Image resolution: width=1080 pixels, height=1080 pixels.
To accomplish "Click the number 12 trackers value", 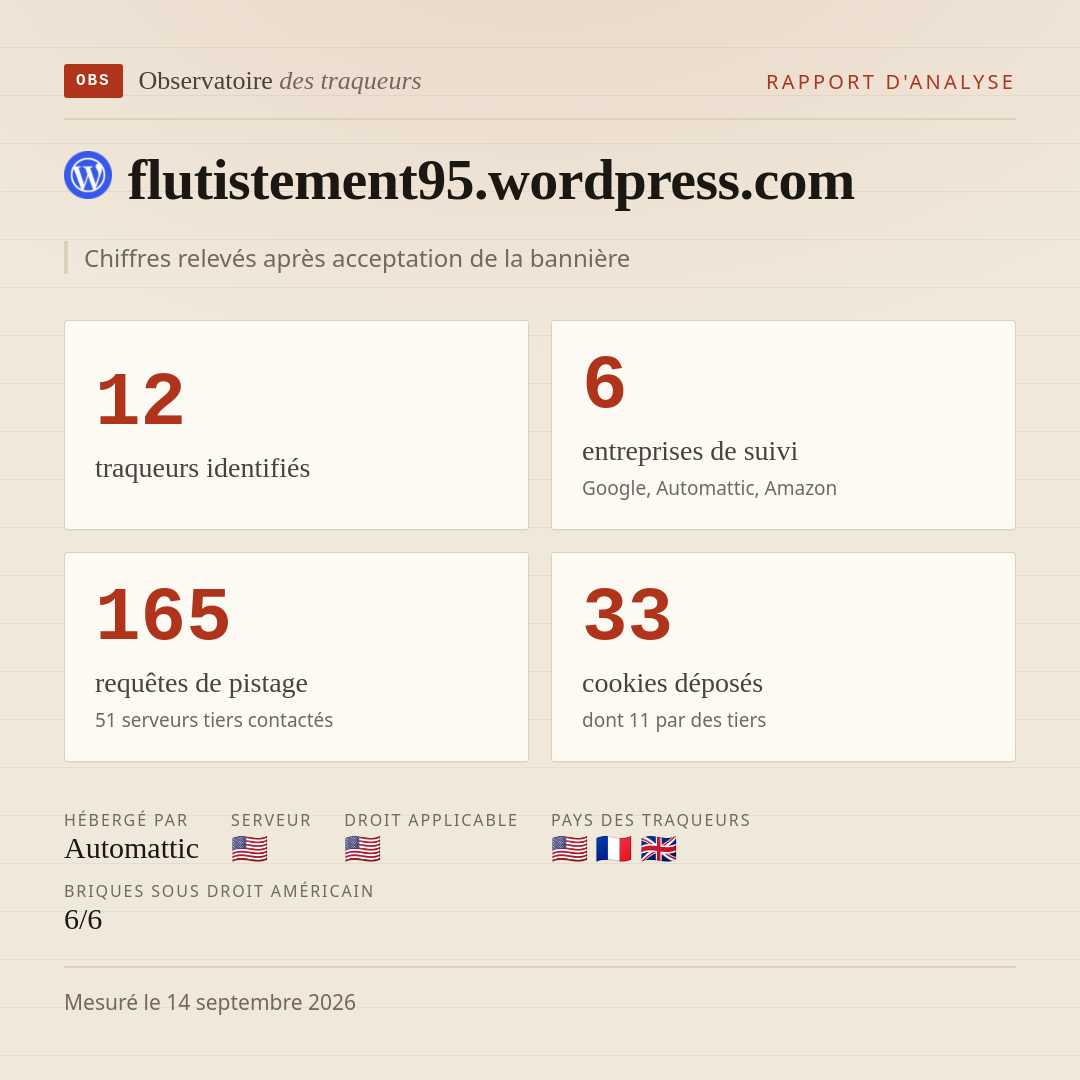I will pyautogui.click(x=141, y=399).
